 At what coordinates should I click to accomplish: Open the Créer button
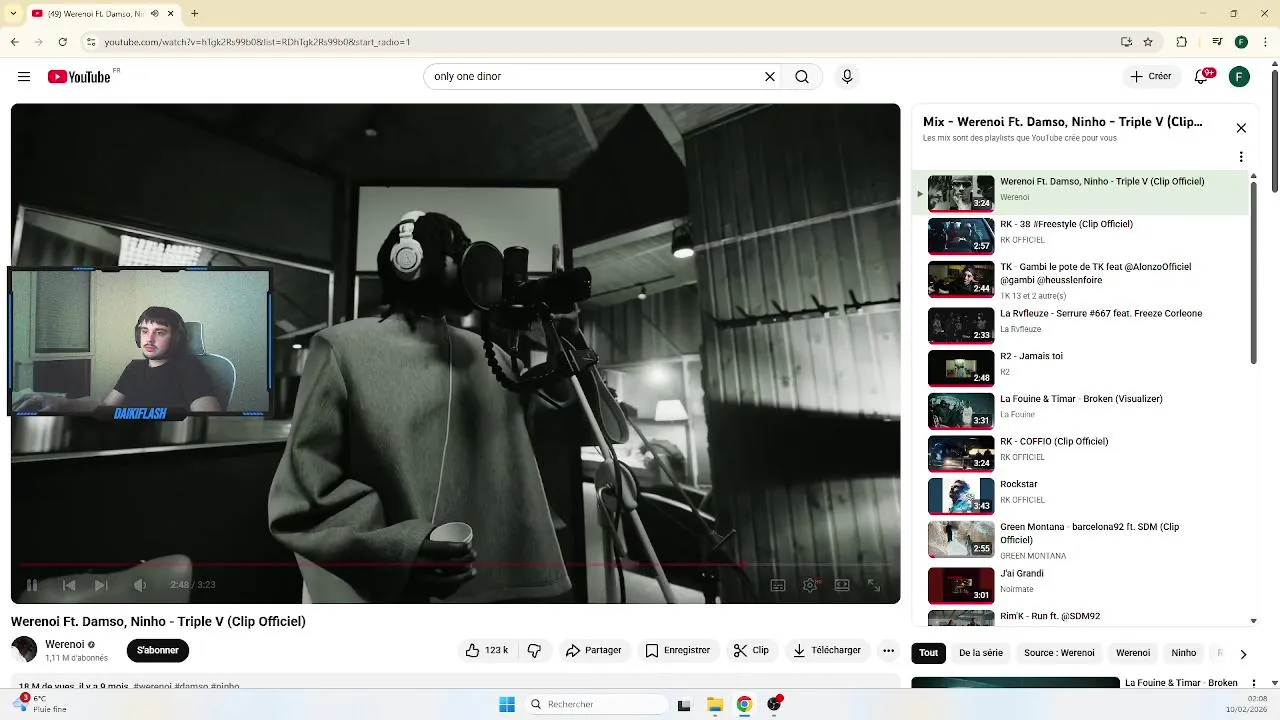(x=1151, y=77)
